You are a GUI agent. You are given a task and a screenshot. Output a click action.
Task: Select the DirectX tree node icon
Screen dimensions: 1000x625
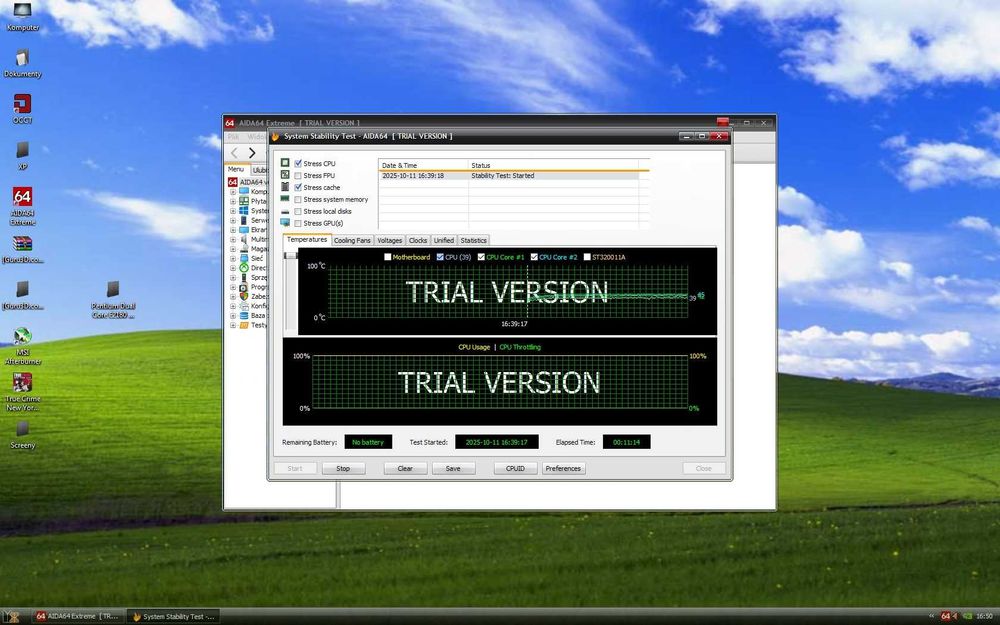click(x=243, y=268)
